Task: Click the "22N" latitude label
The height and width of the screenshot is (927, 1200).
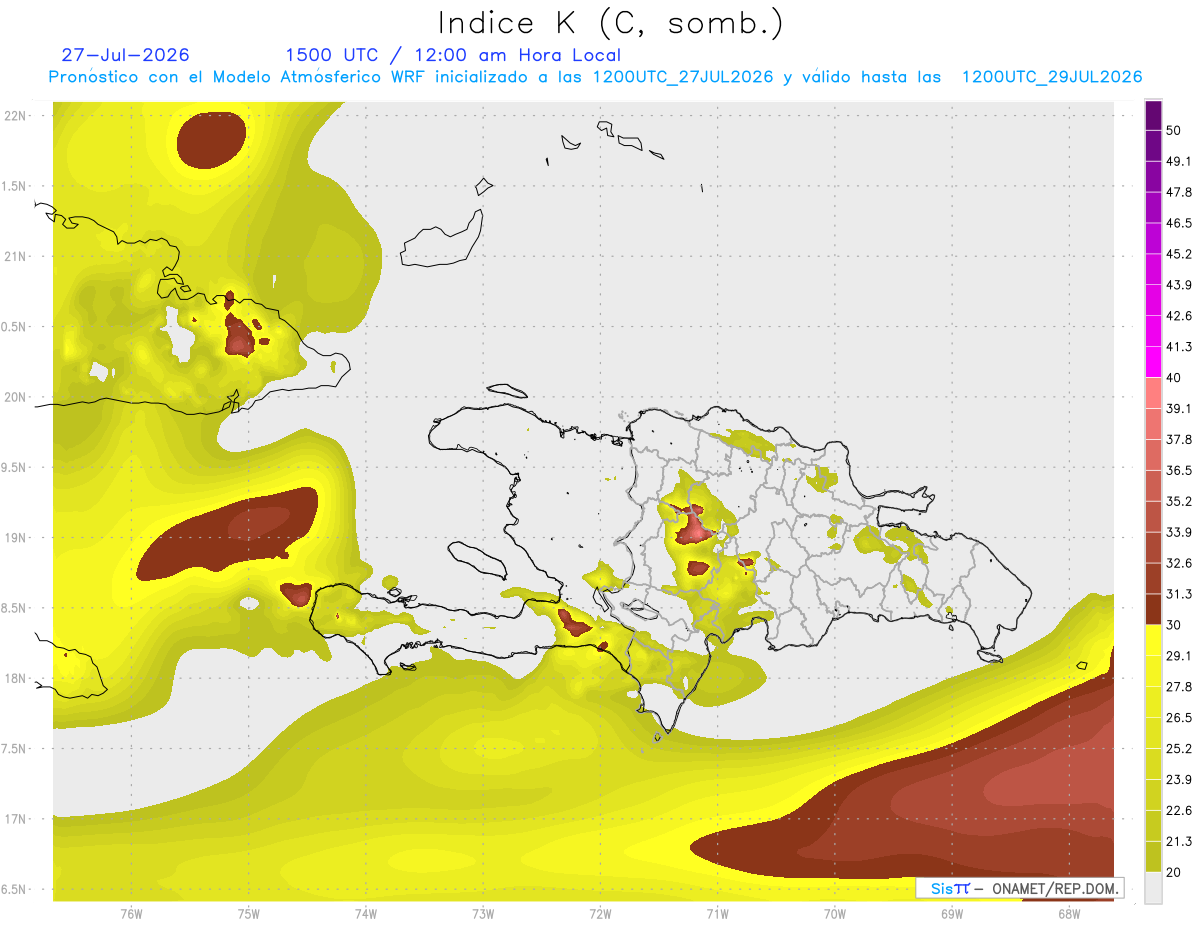Action: [x=15, y=116]
